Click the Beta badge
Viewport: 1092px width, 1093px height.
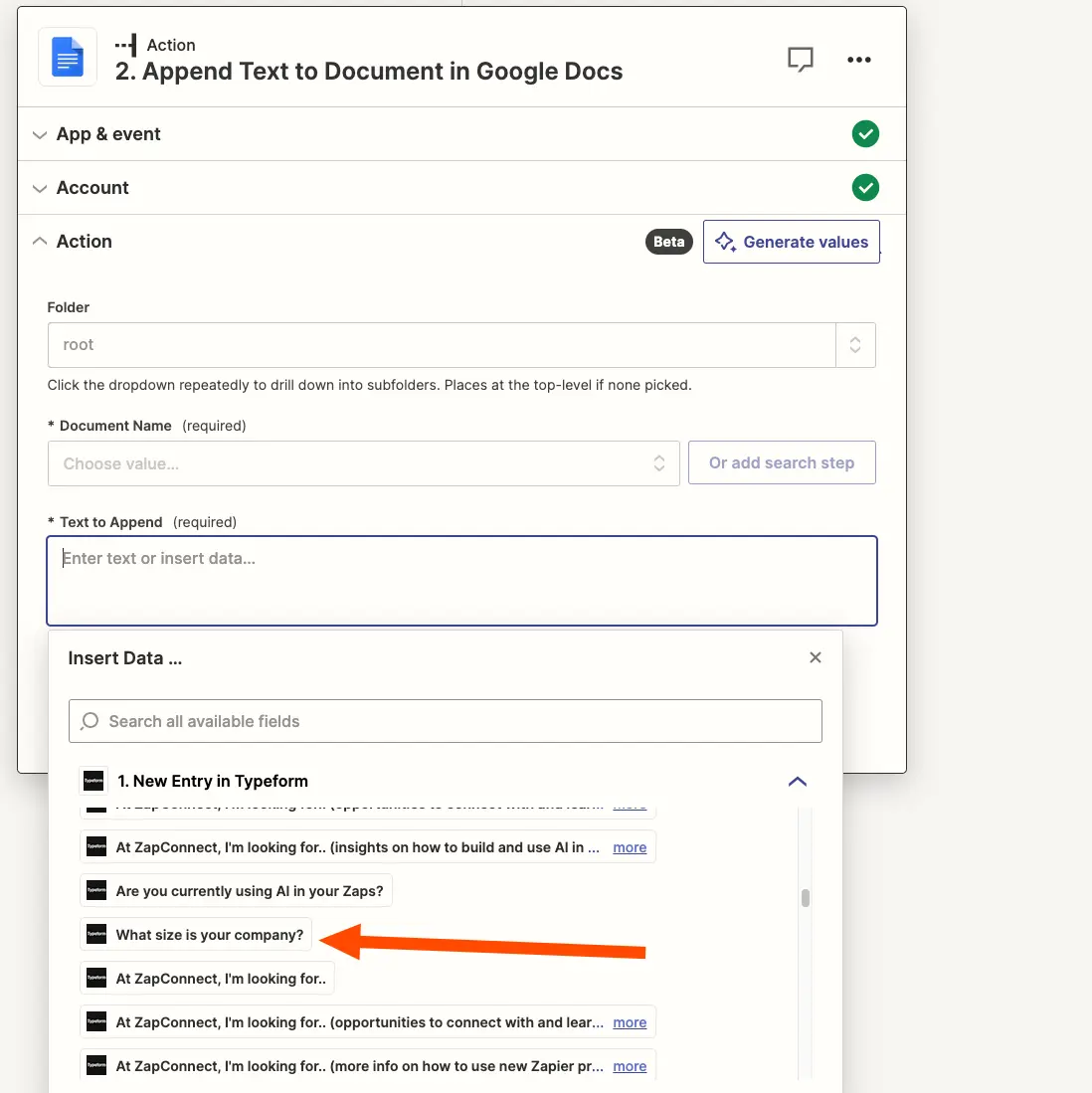click(668, 242)
